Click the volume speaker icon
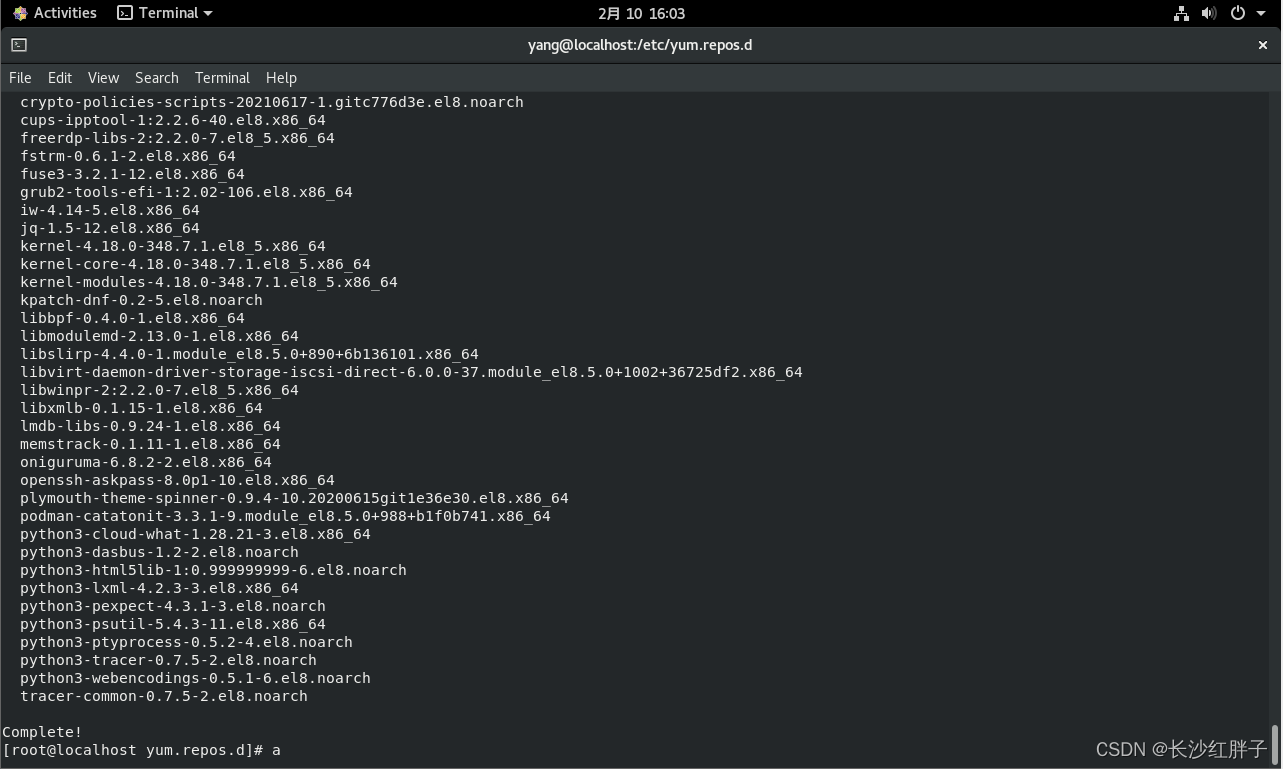This screenshot has width=1283, height=769. 1208,13
